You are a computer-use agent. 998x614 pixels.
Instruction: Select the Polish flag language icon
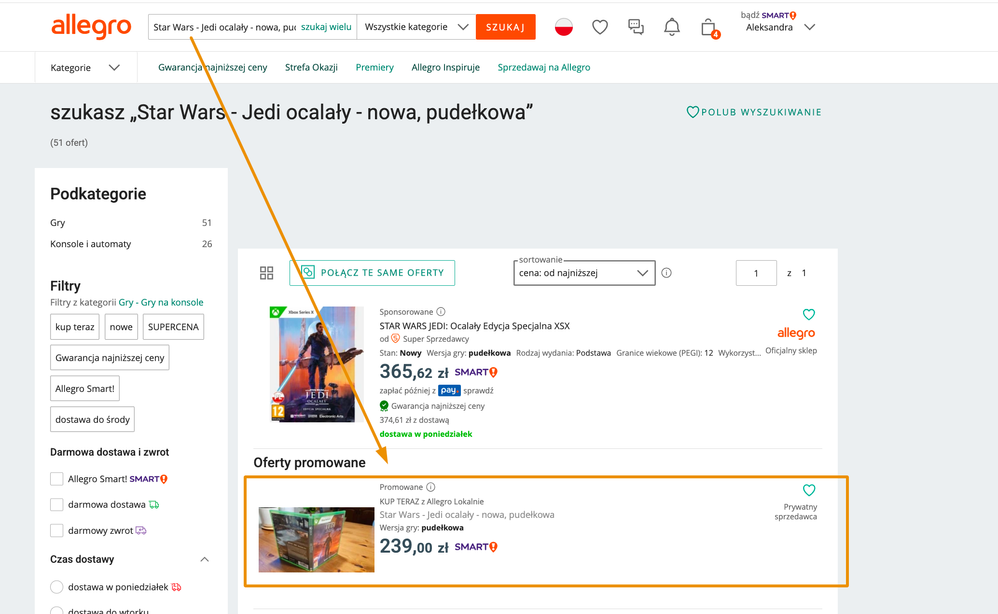click(x=563, y=27)
